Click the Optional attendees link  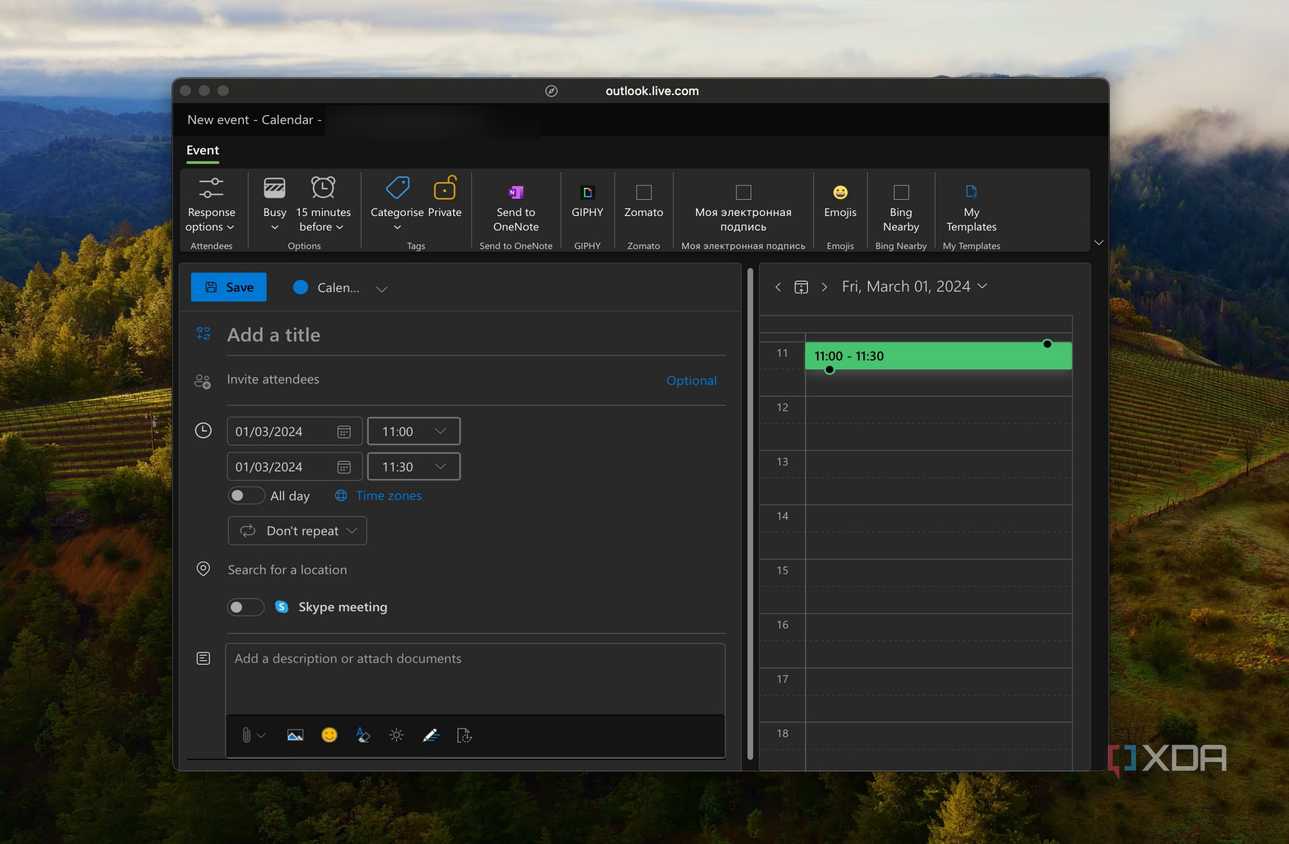(x=691, y=380)
